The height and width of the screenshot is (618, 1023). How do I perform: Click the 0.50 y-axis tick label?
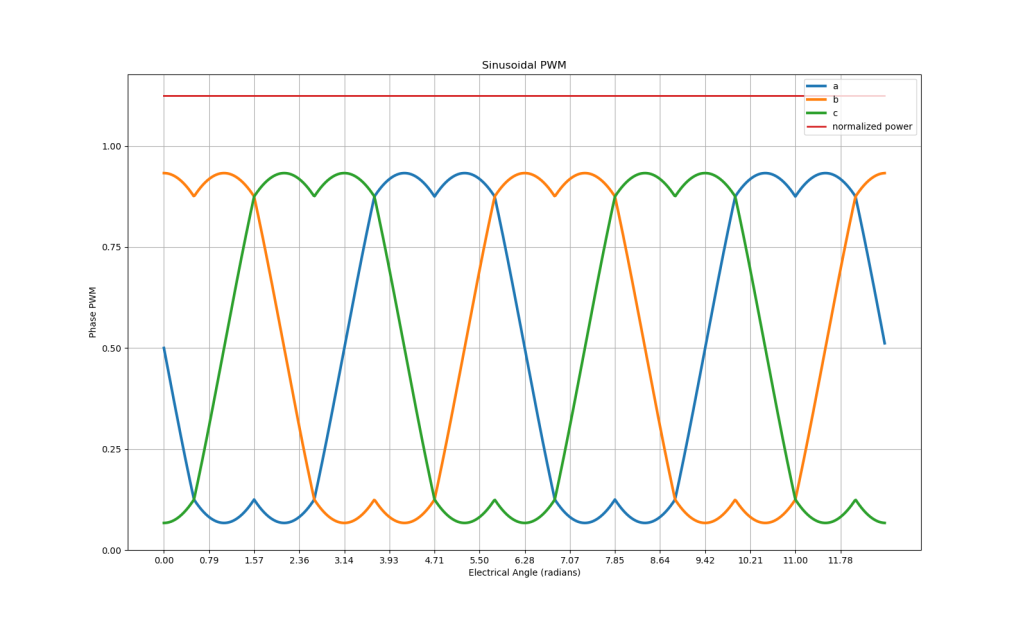tap(109, 348)
